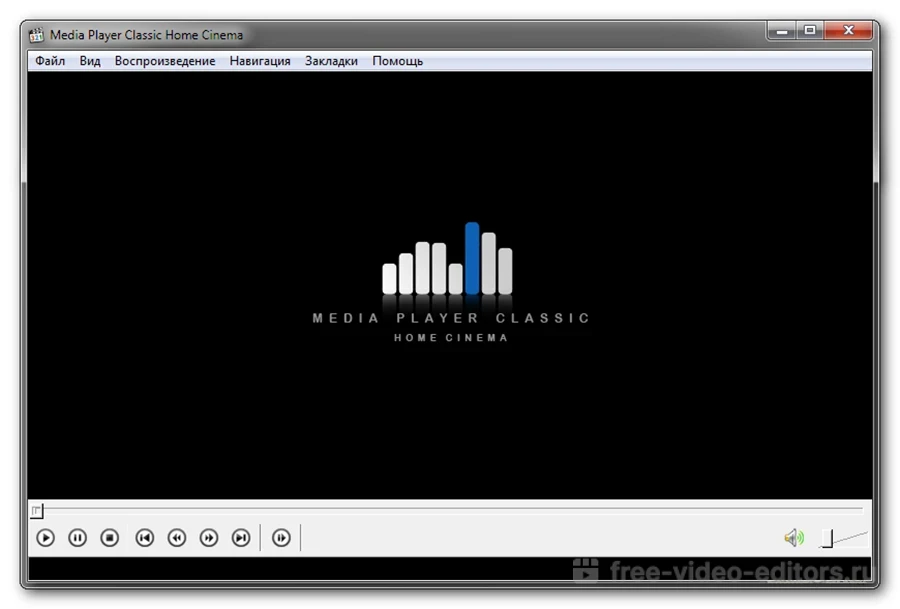The height and width of the screenshot is (609, 900).
Task: Skip to next file or chapter
Action: pyautogui.click(x=241, y=538)
